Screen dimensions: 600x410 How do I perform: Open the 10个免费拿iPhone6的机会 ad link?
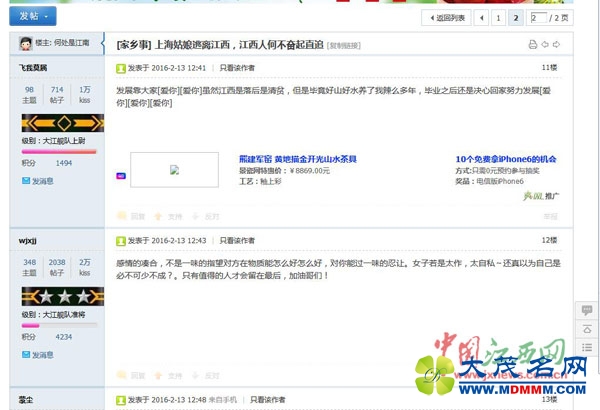point(506,159)
